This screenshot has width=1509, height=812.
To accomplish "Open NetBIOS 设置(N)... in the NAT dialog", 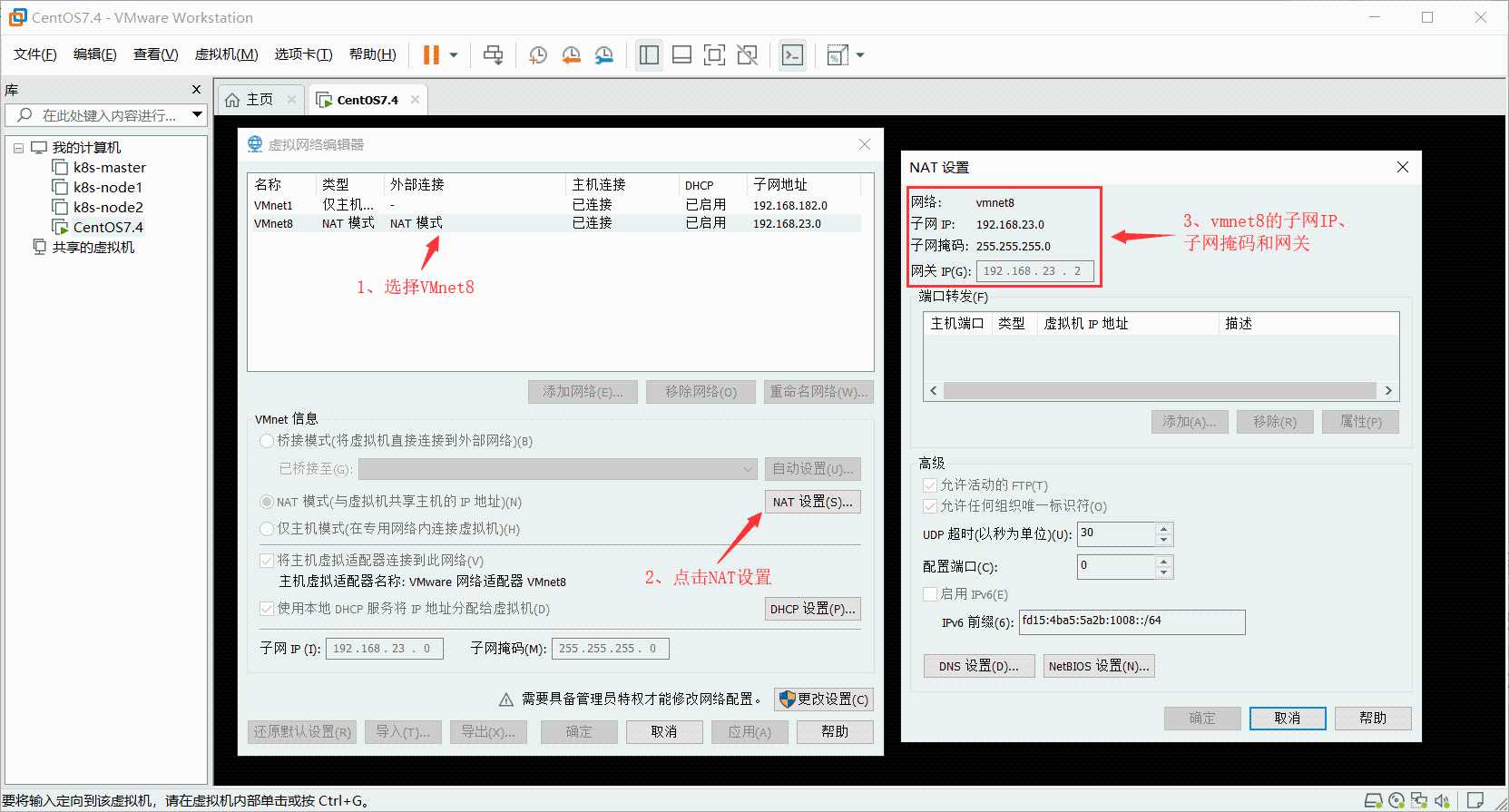I will pyautogui.click(x=1099, y=666).
